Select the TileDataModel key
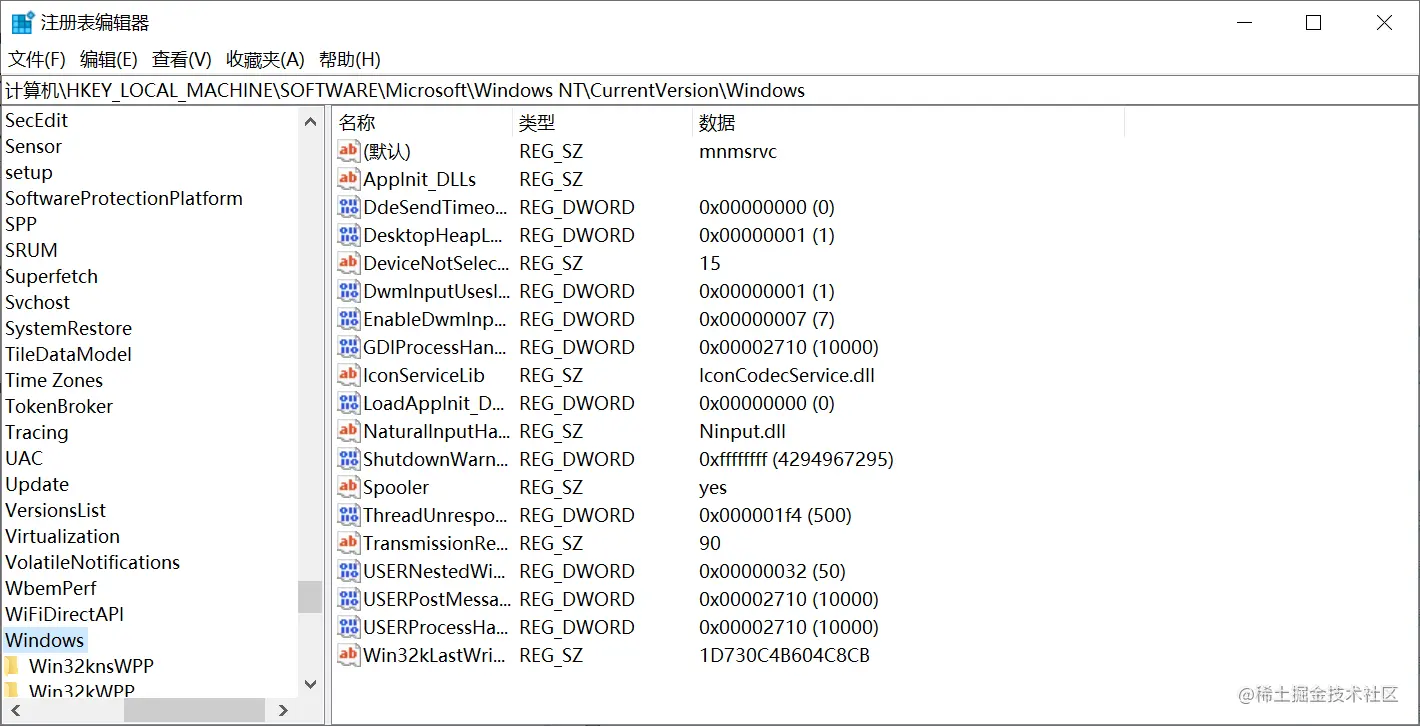The width and height of the screenshot is (1420, 726). [69, 354]
